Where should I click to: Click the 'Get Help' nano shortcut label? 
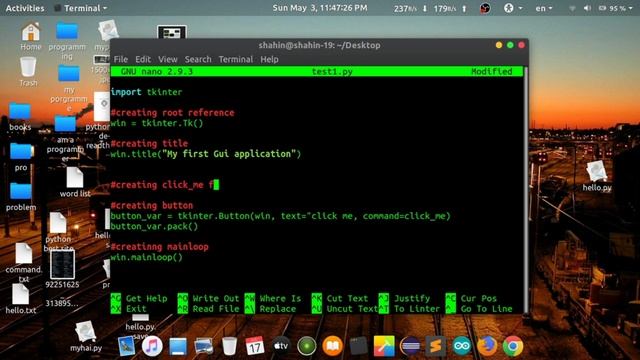tap(147, 298)
